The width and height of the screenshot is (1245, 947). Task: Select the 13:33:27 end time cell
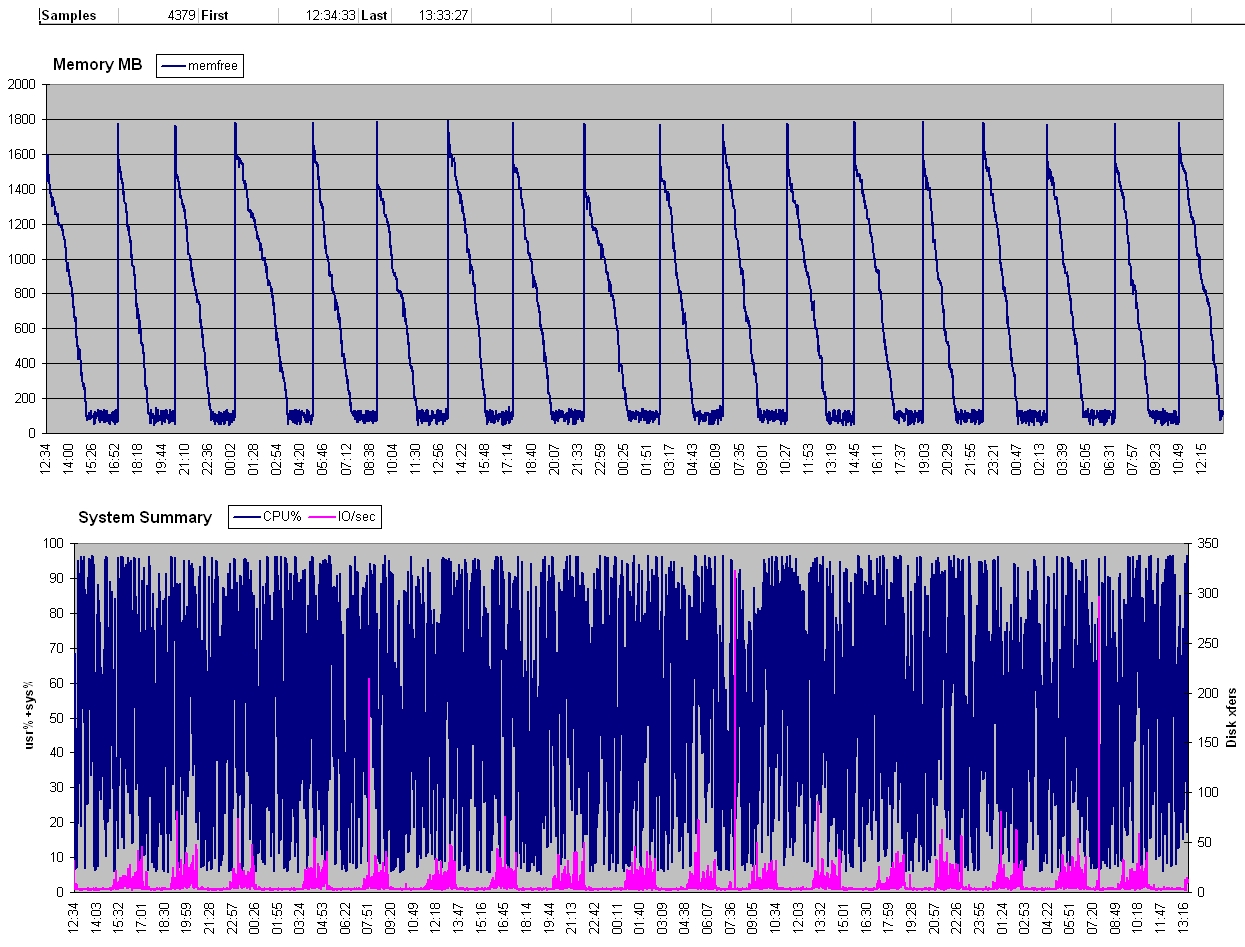click(443, 15)
